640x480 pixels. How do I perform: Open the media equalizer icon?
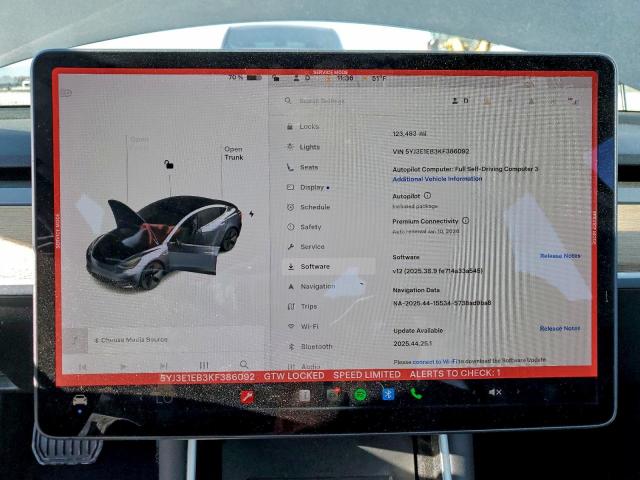pos(204,365)
